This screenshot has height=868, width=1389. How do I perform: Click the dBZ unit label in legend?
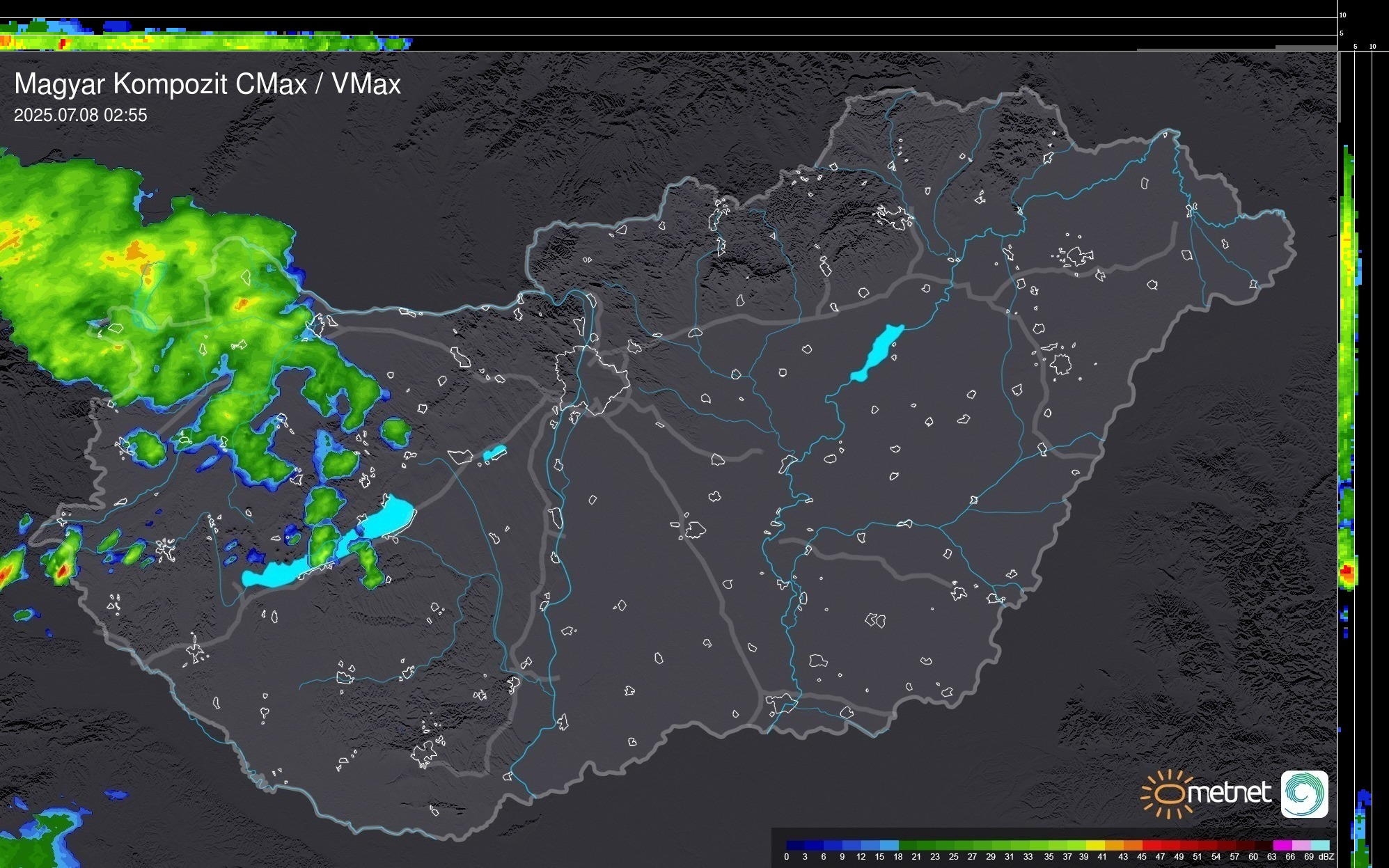(1326, 857)
